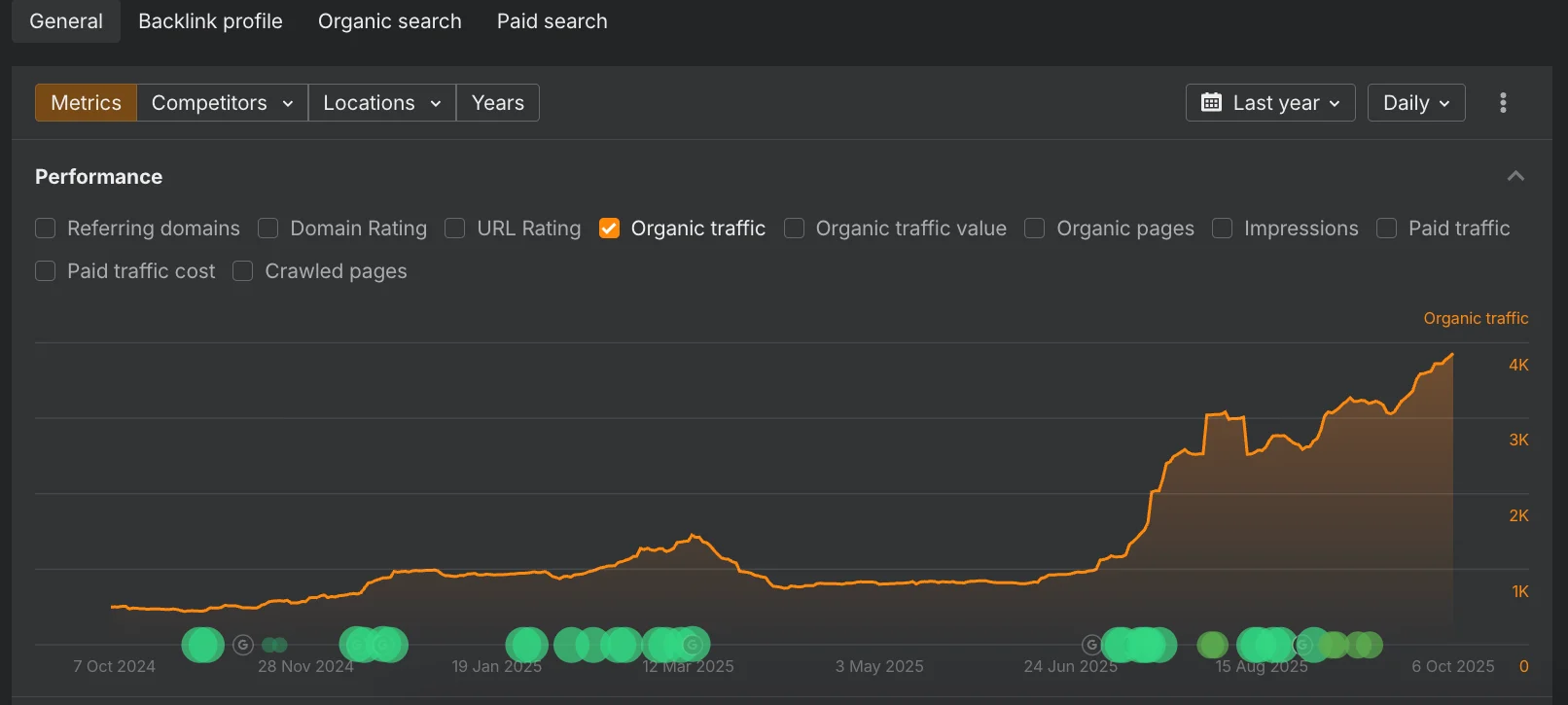Click the olive green marker before 15 Aug 2025
The height and width of the screenshot is (705, 1568).
(x=1212, y=645)
